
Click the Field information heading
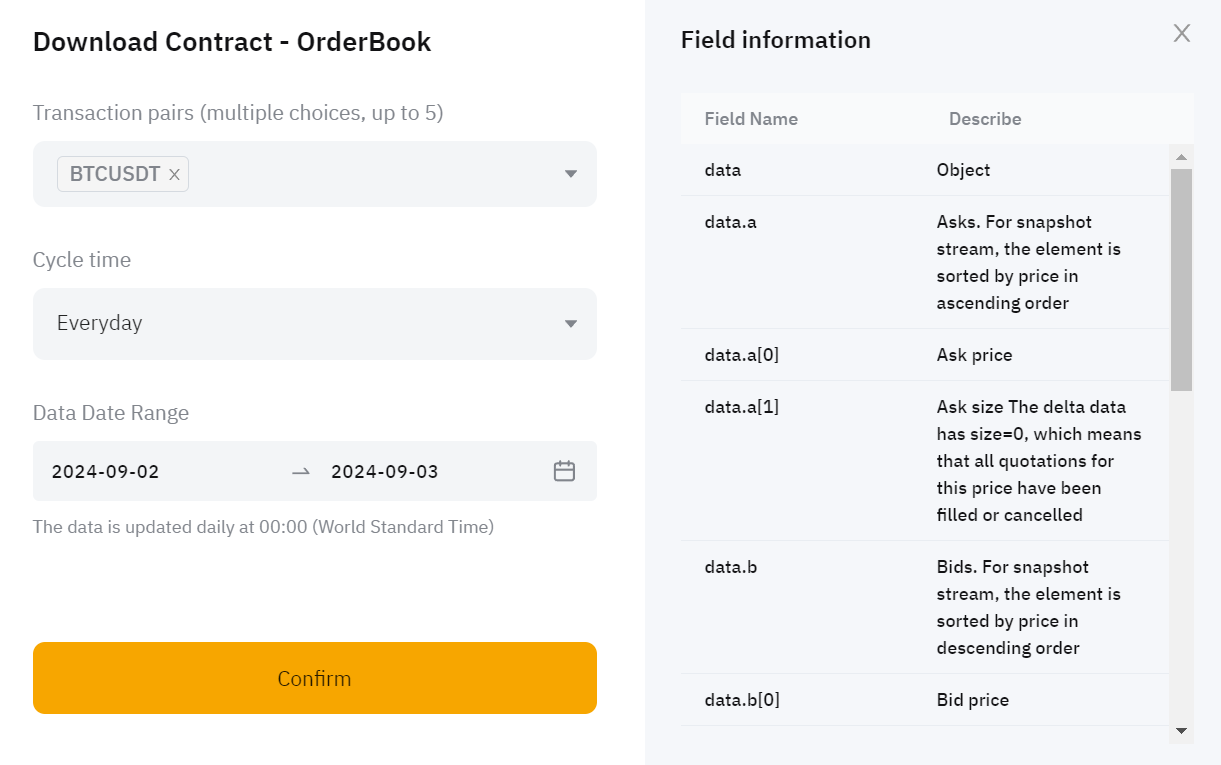point(776,40)
